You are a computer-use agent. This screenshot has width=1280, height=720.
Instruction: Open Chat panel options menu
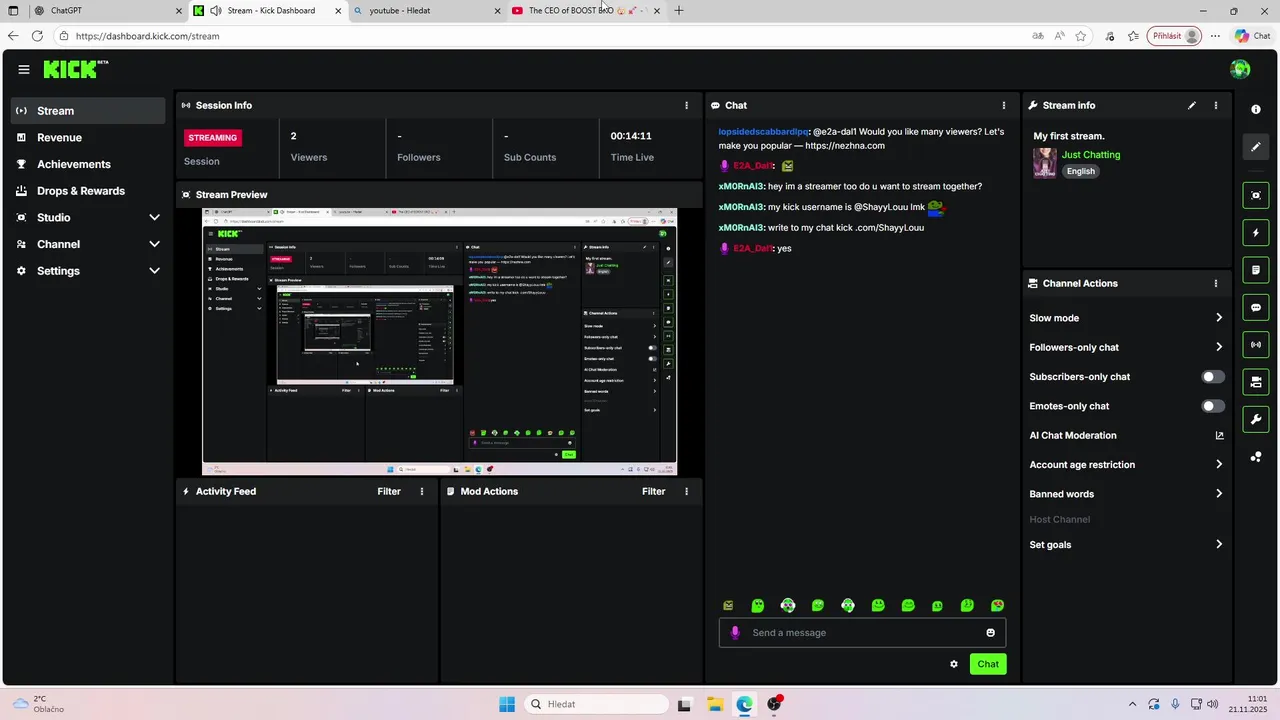[1004, 105]
